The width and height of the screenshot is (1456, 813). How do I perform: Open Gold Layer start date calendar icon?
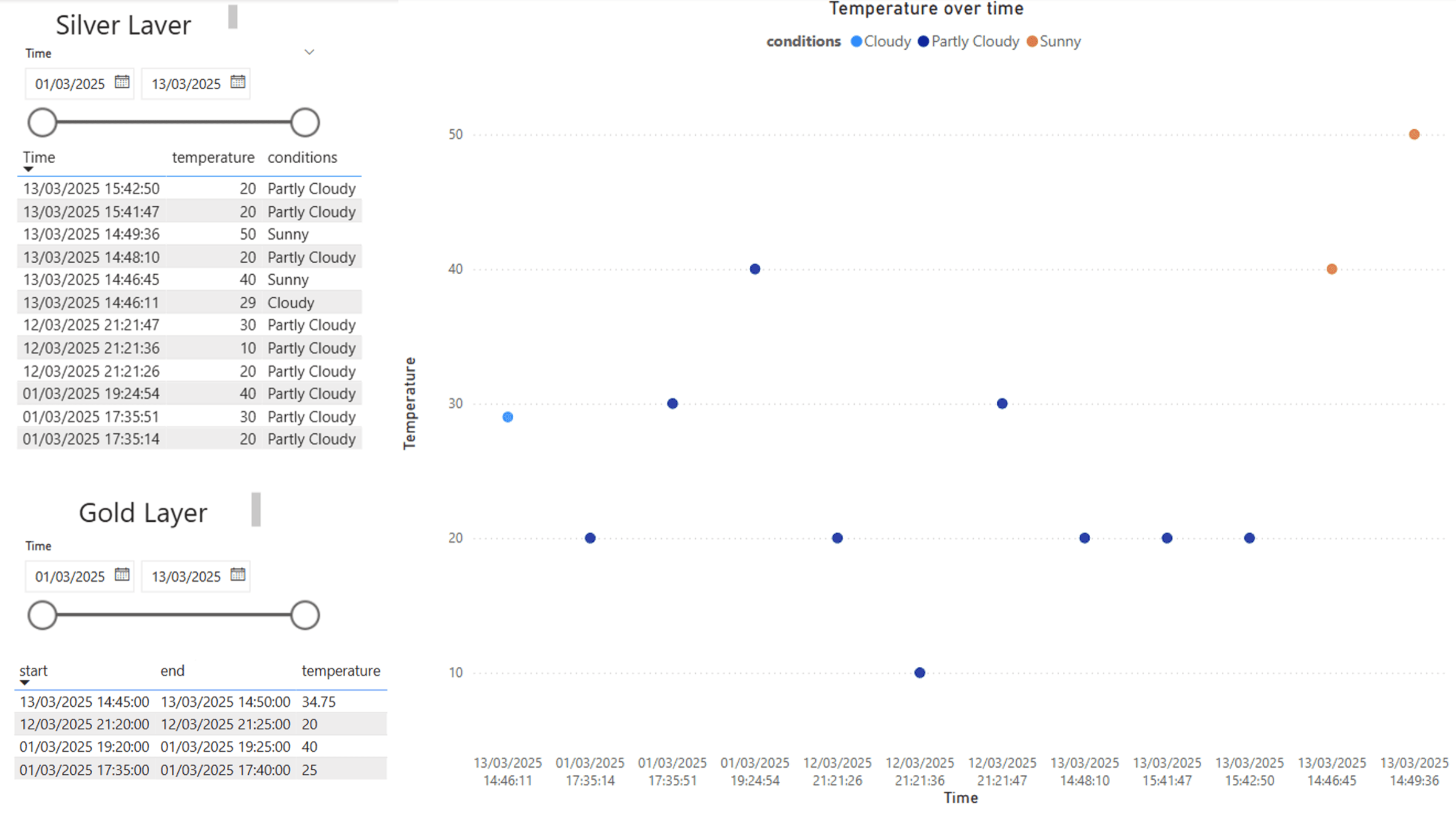coord(122,575)
